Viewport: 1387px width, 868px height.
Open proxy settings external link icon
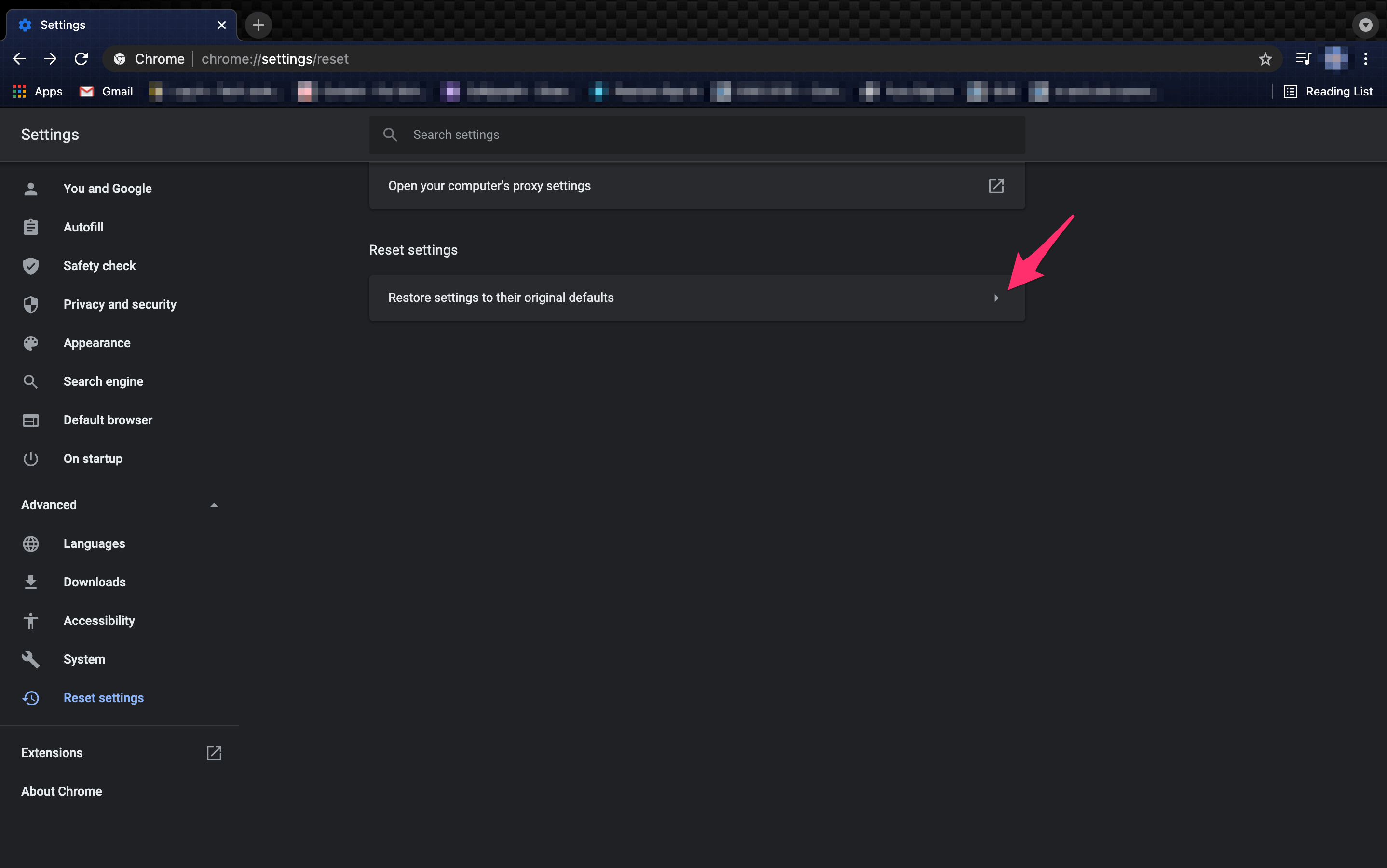click(996, 186)
